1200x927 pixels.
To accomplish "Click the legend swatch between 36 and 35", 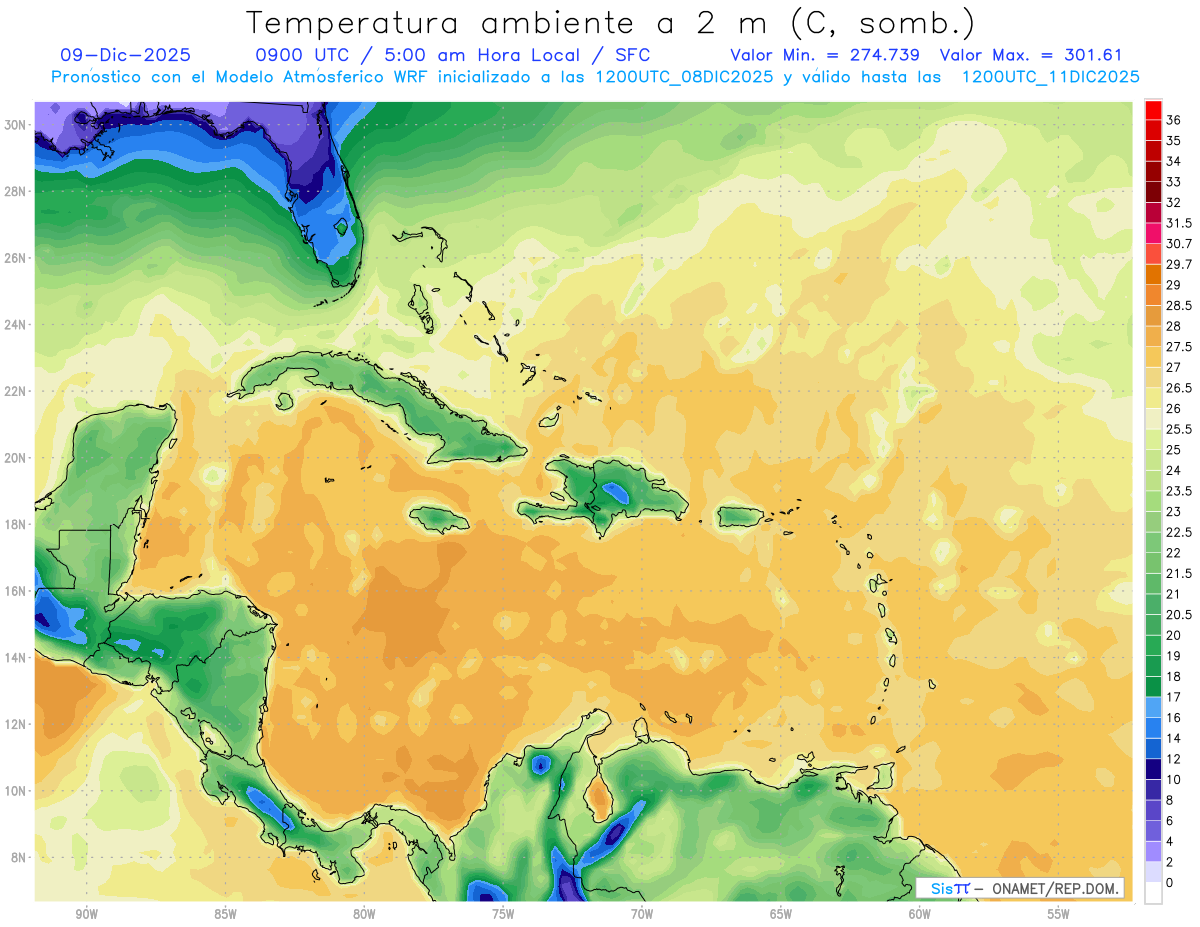I will [x=1153, y=130].
